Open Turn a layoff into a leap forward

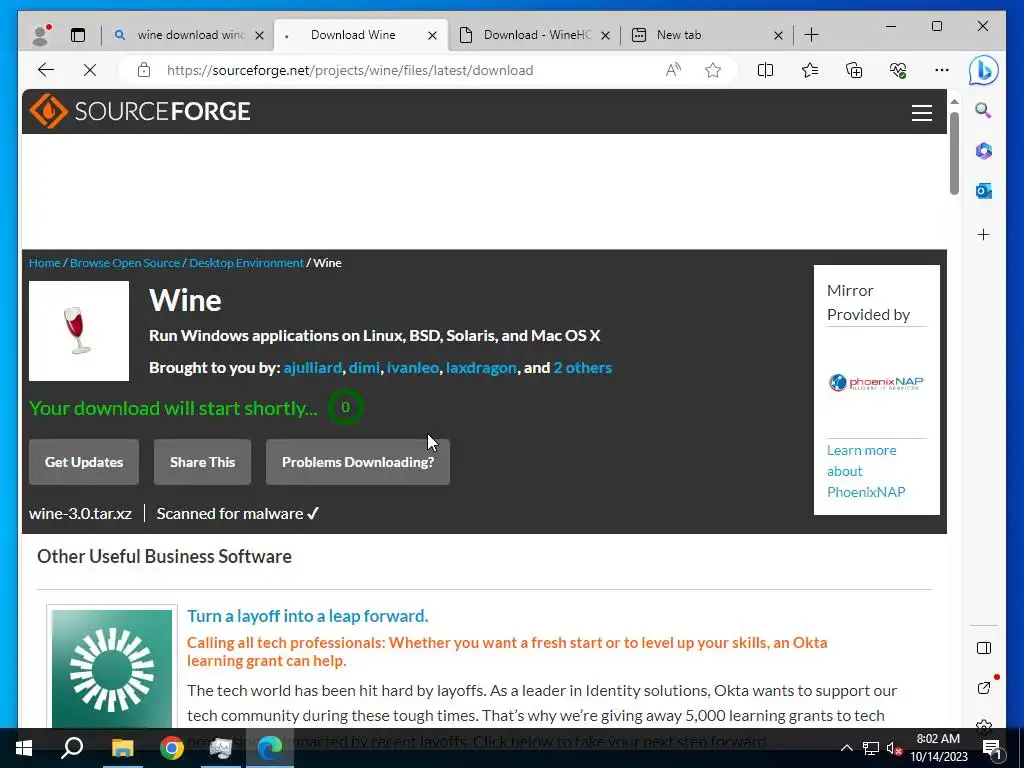tap(308, 616)
